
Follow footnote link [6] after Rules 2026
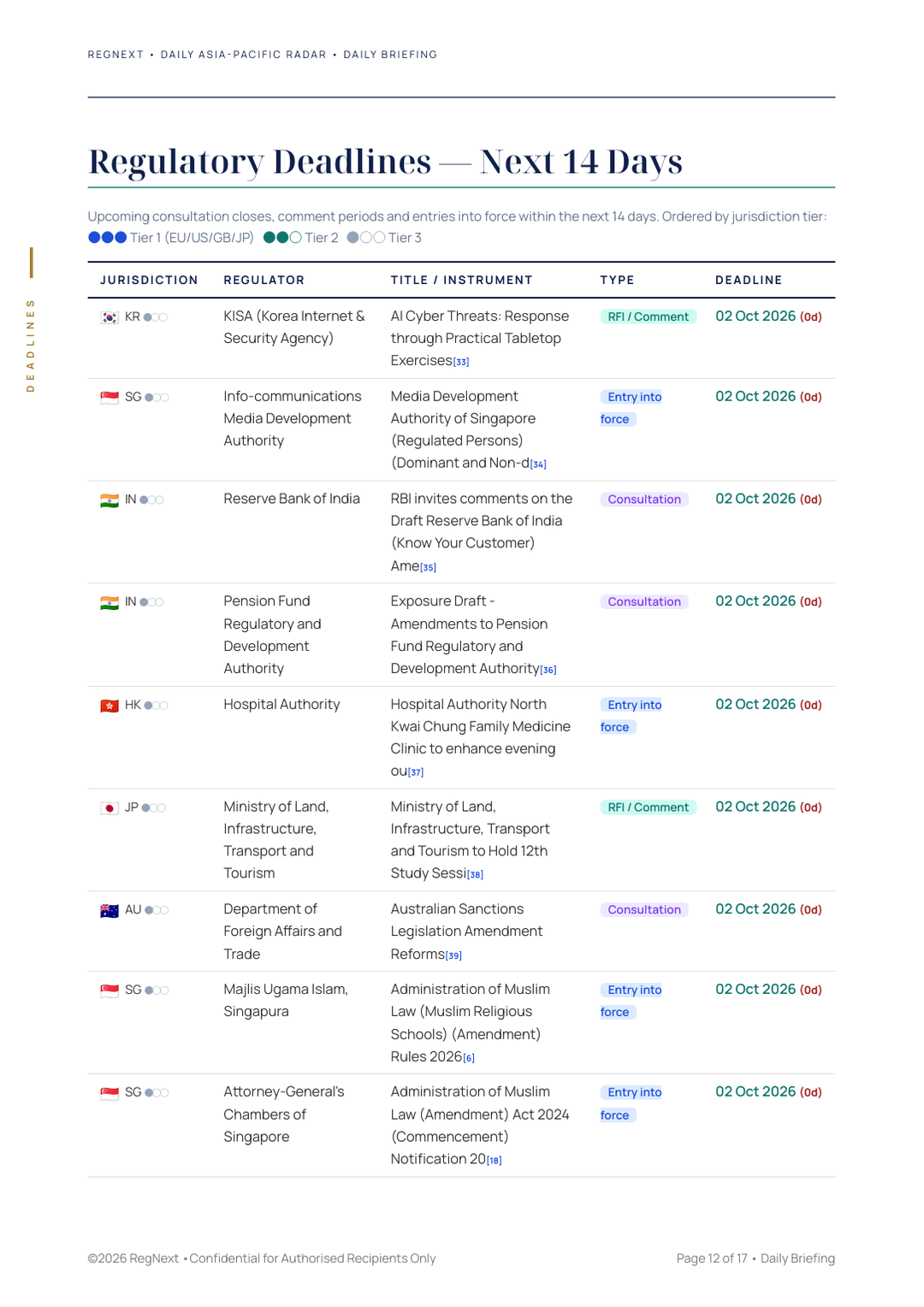coord(469,1058)
